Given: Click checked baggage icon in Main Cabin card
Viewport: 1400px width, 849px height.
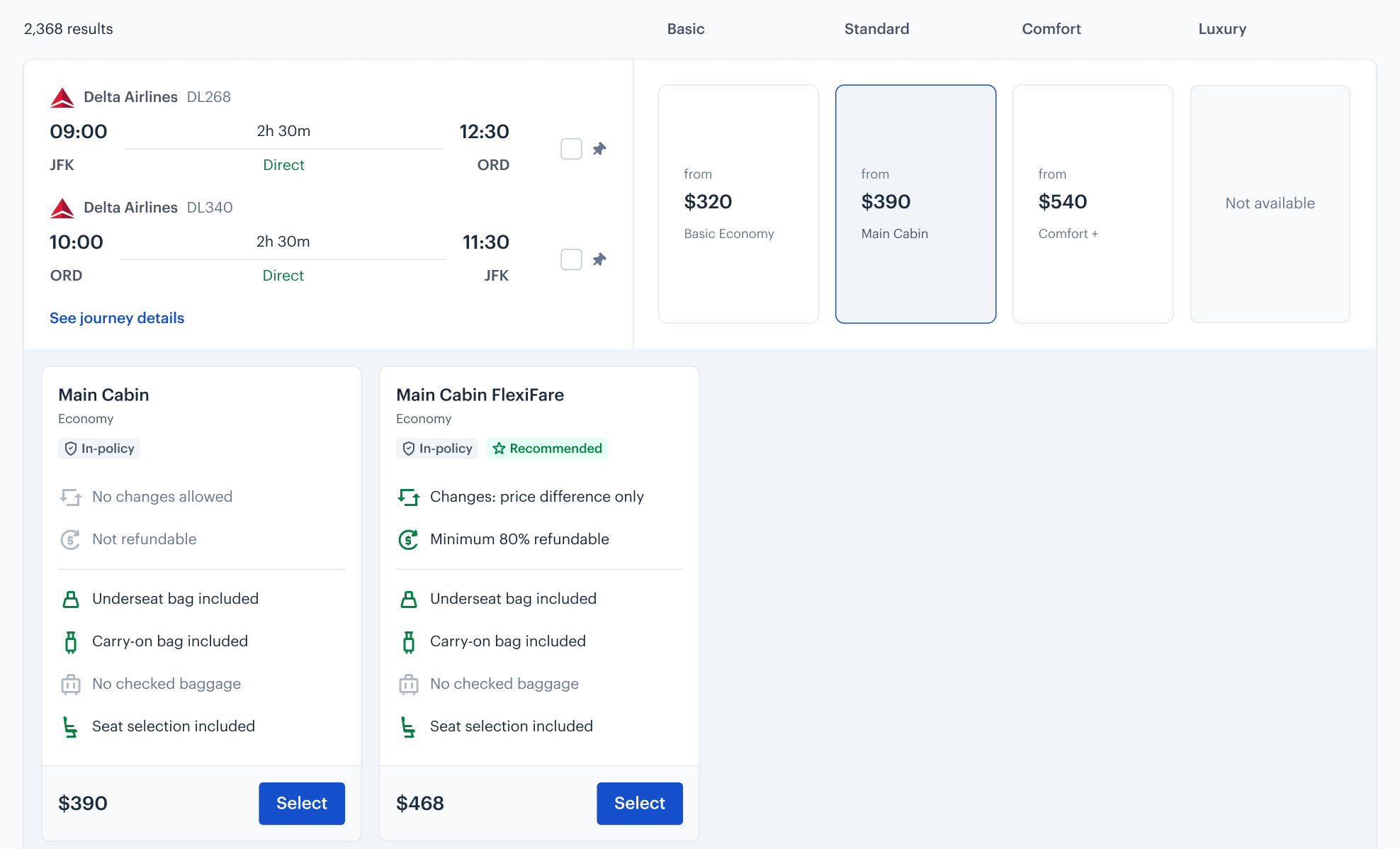Looking at the screenshot, I should 71,684.
